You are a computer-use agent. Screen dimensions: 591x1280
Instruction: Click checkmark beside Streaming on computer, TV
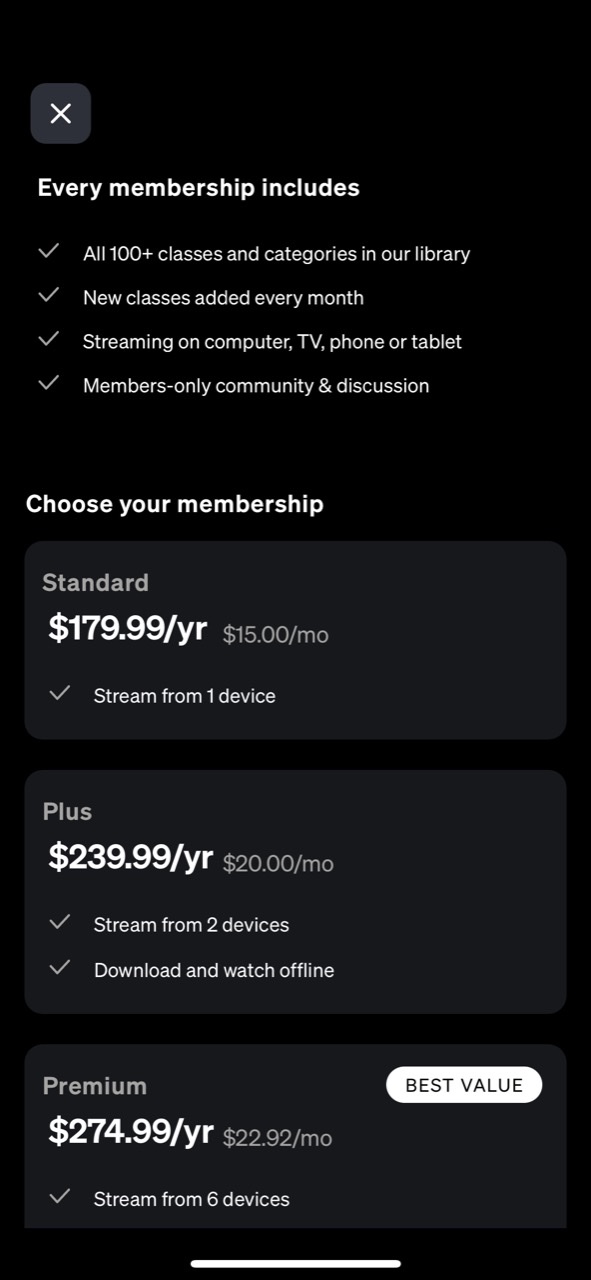pos(48,339)
